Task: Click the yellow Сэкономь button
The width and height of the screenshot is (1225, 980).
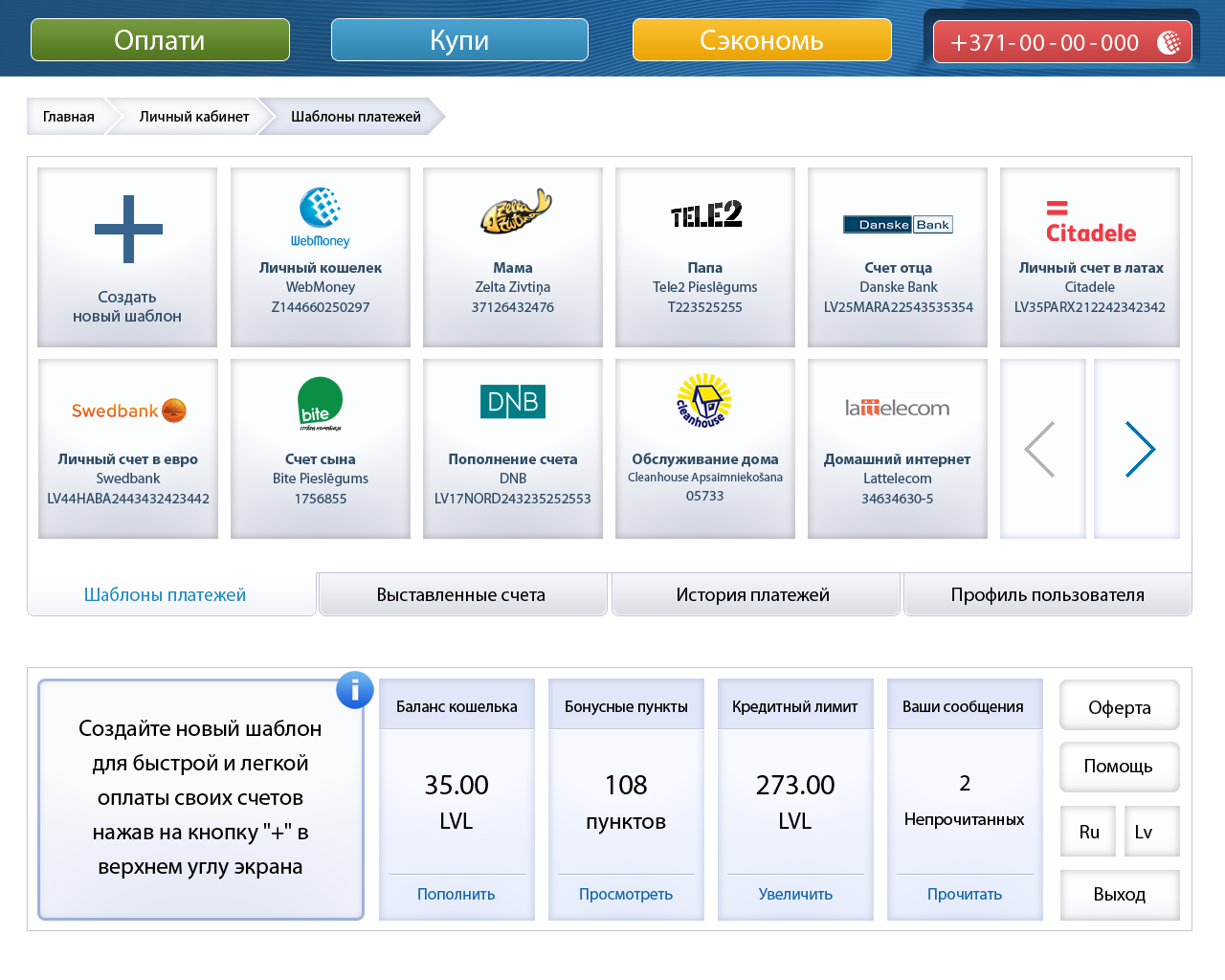Action: (x=762, y=40)
